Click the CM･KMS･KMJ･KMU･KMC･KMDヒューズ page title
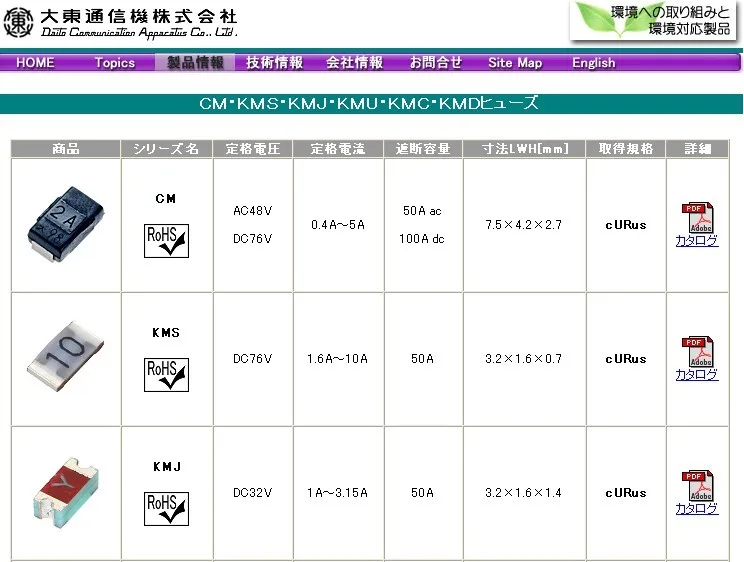The width and height of the screenshot is (744, 562). [369, 103]
